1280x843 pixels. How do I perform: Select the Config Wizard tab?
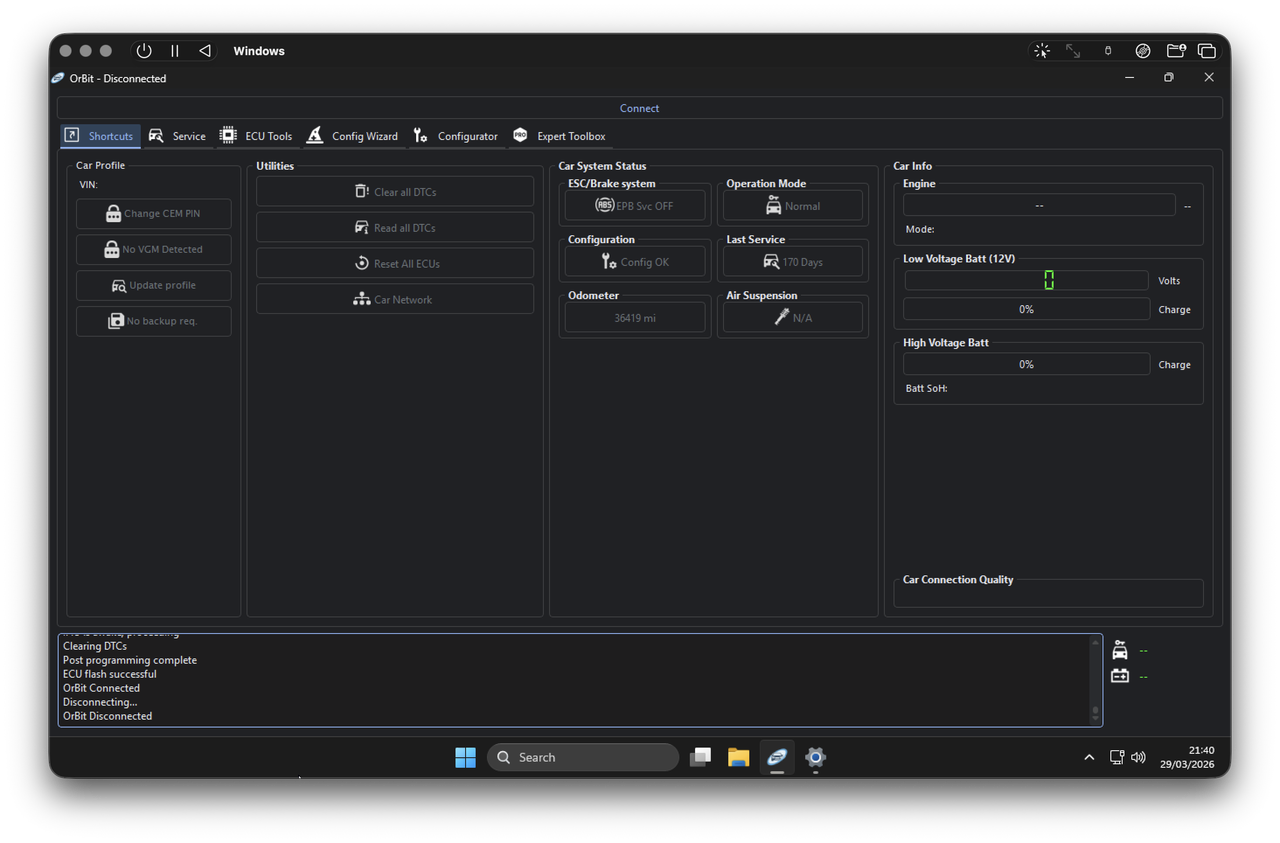coord(352,136)
